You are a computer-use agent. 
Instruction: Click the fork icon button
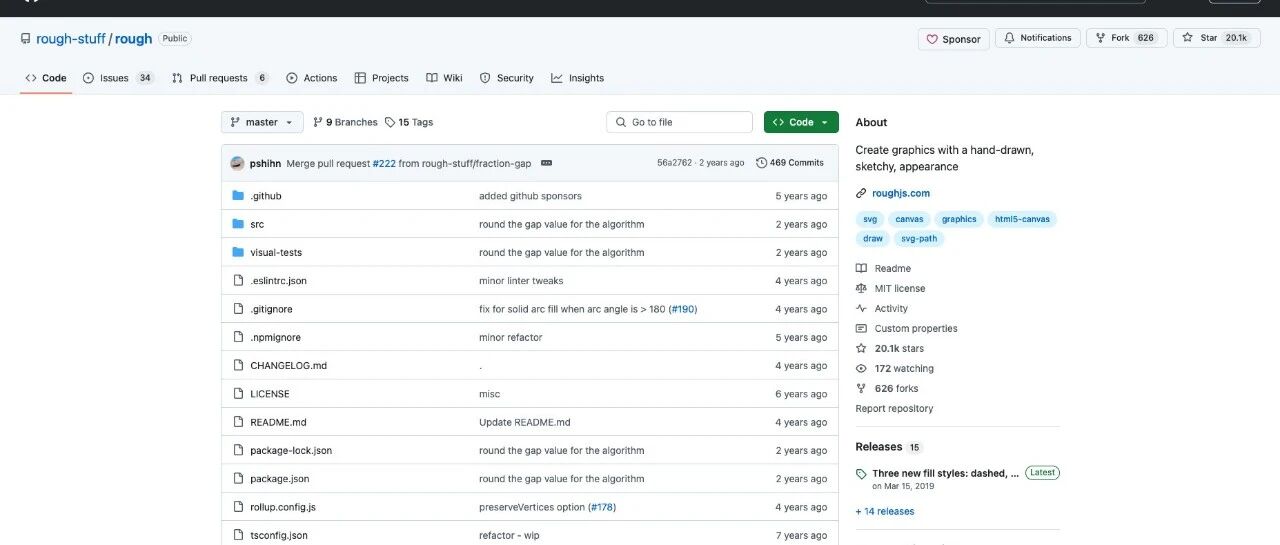click(1100, 38)
